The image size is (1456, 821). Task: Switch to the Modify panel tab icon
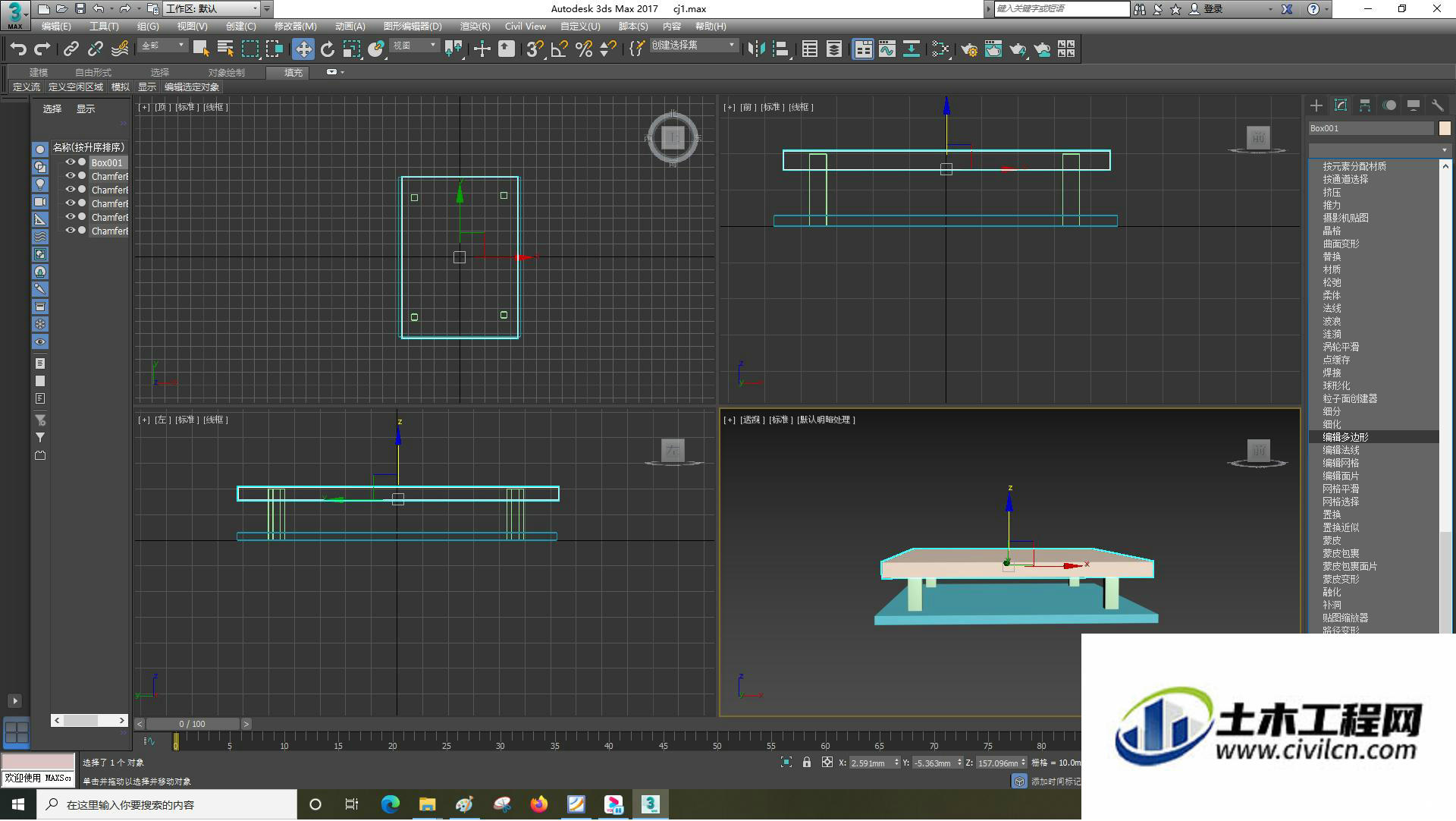point(1341,105)
